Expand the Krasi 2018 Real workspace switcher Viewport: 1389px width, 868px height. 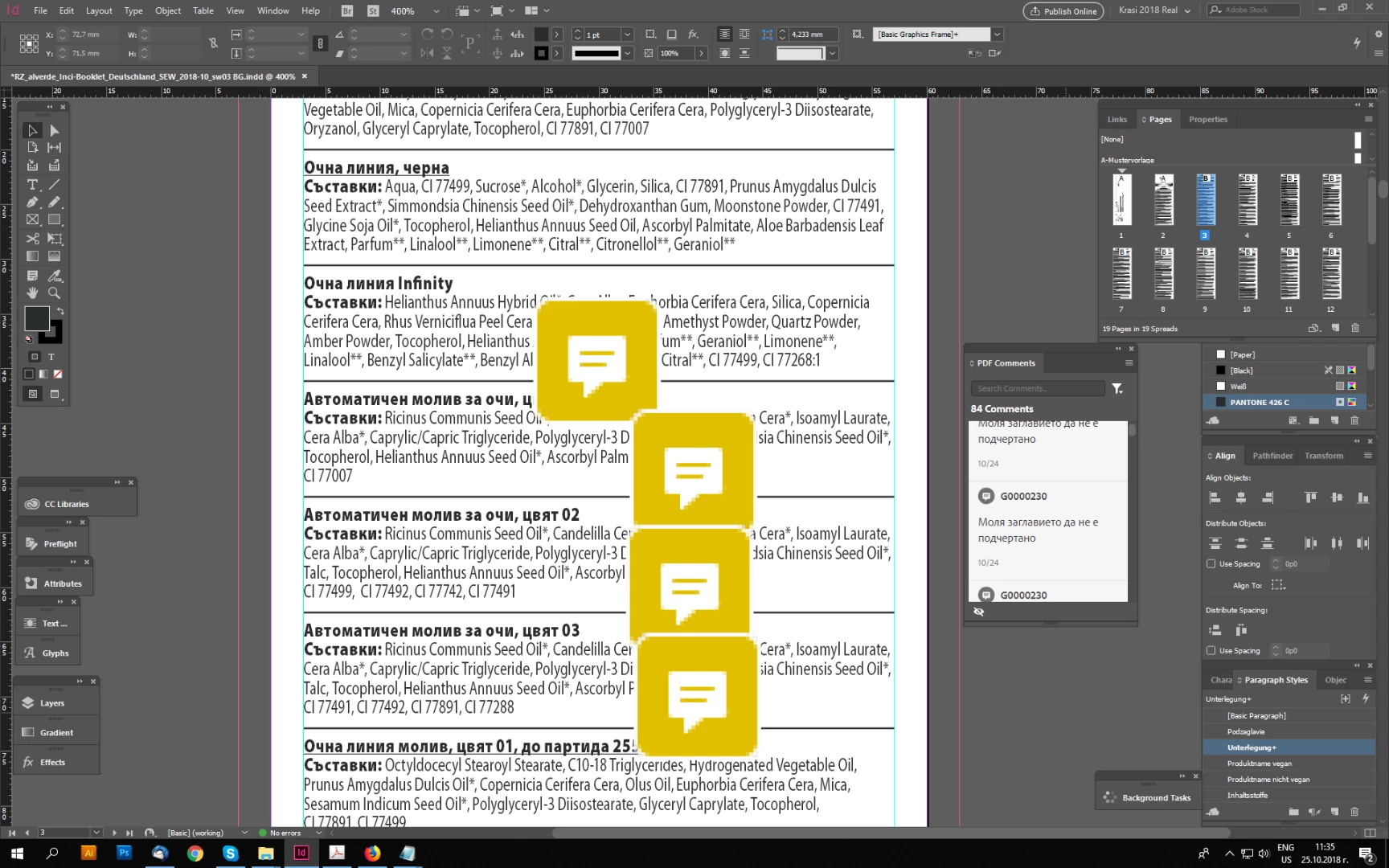tap(1154, 10)
